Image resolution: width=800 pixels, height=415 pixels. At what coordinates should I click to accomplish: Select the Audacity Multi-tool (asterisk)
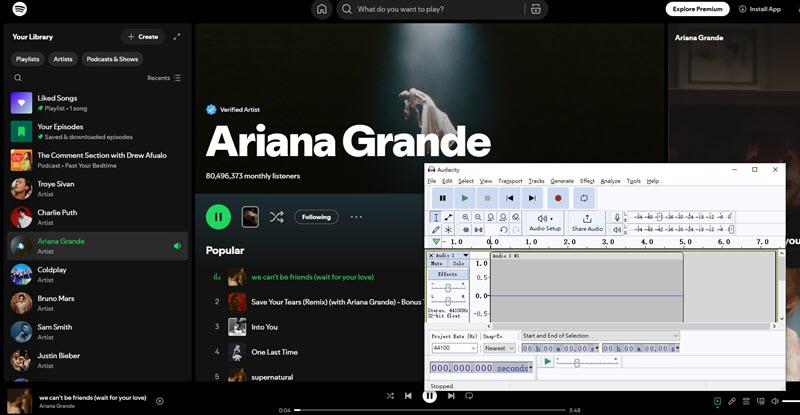(448, 230)
